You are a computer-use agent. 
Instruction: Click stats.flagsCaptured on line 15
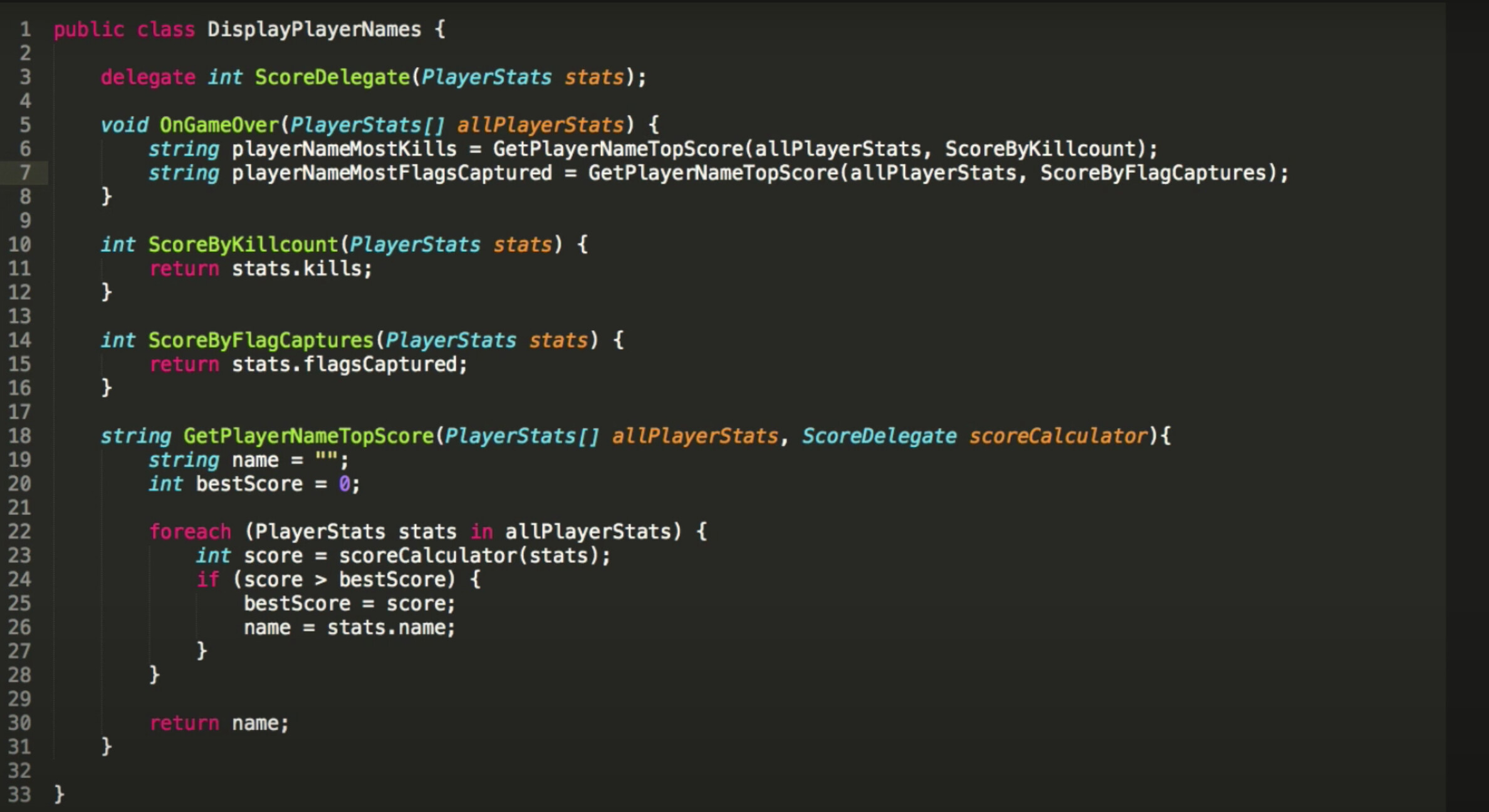click(345, 365)
